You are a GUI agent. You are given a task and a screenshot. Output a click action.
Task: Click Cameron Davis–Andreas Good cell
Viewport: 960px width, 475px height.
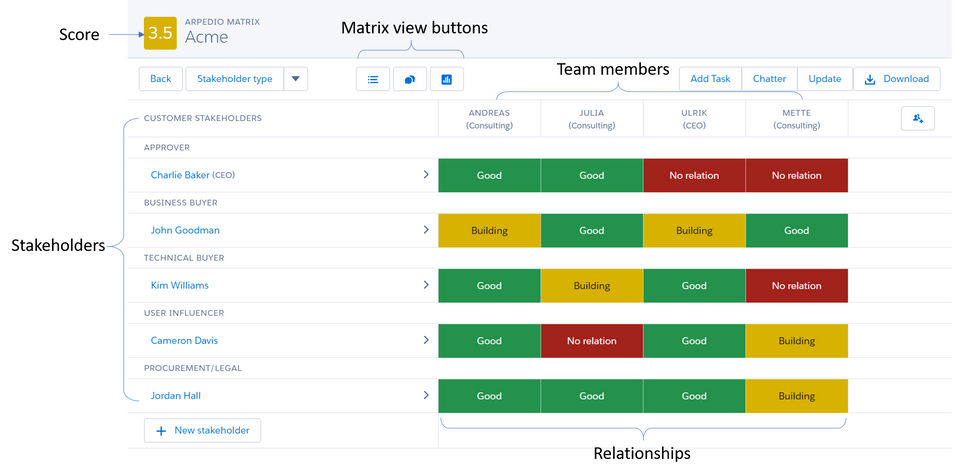[x=489, y=340]
